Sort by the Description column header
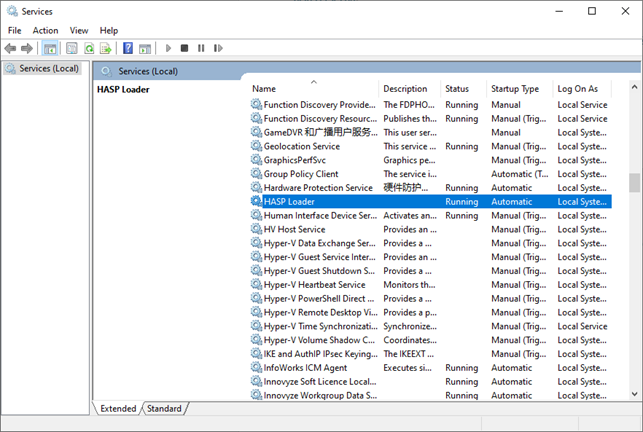 click(410, 89)
